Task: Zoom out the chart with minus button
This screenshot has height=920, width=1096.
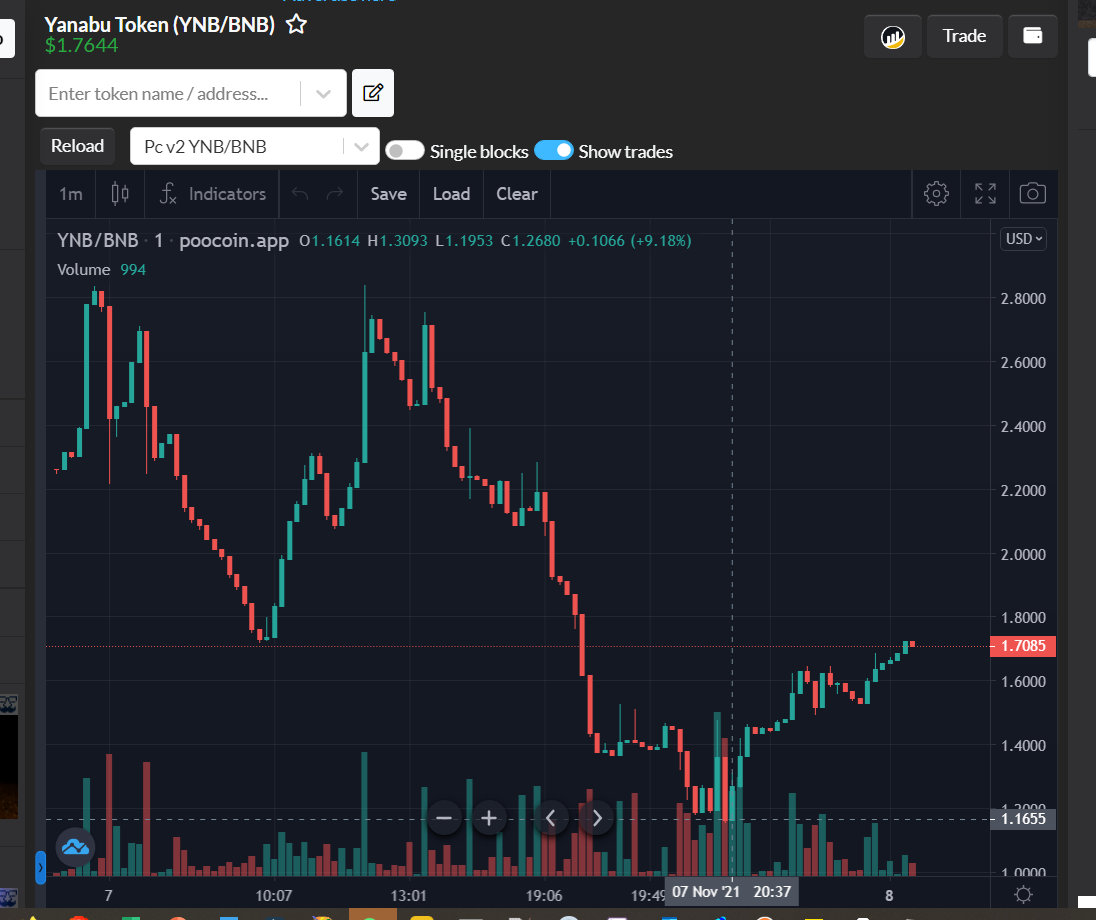Action: point(444,818)
